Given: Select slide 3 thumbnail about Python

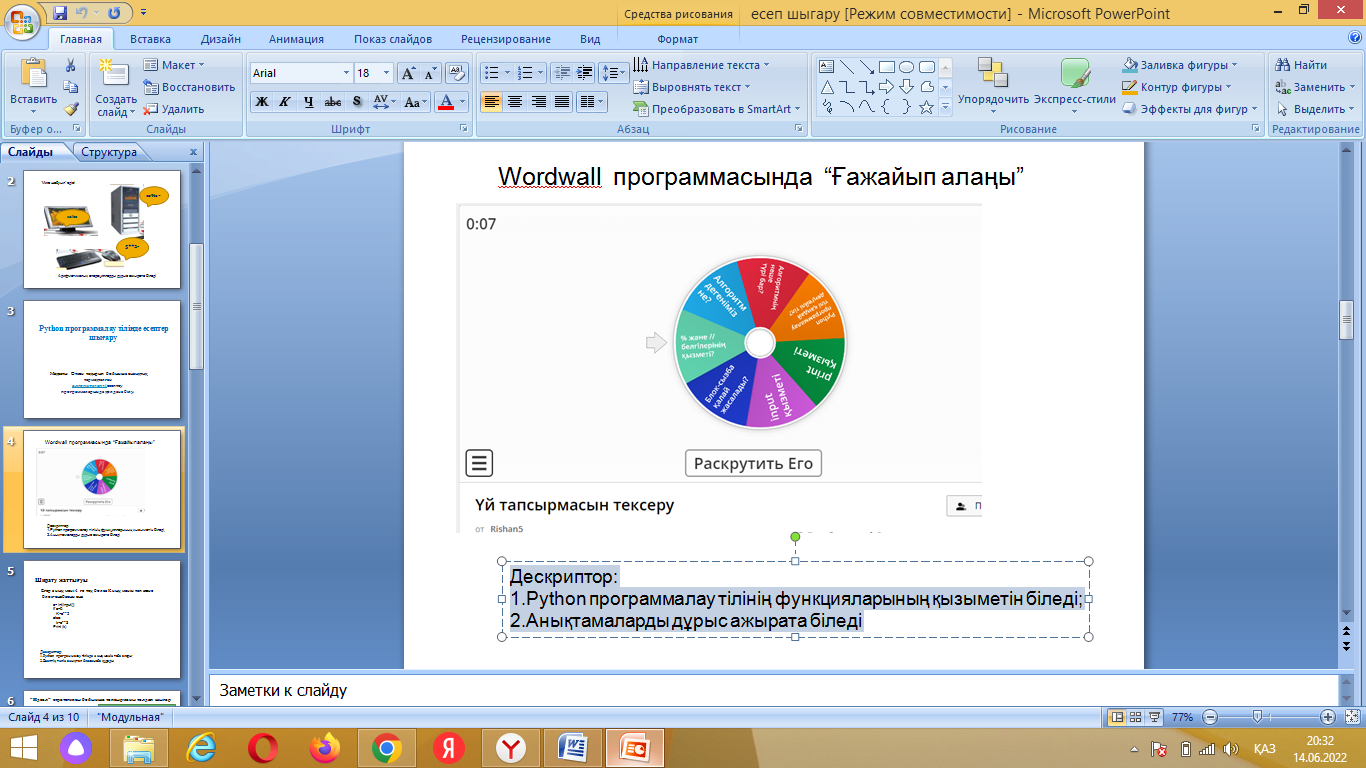Looking at the screenshot, I should pyautogui.click(x=104, y=359).
